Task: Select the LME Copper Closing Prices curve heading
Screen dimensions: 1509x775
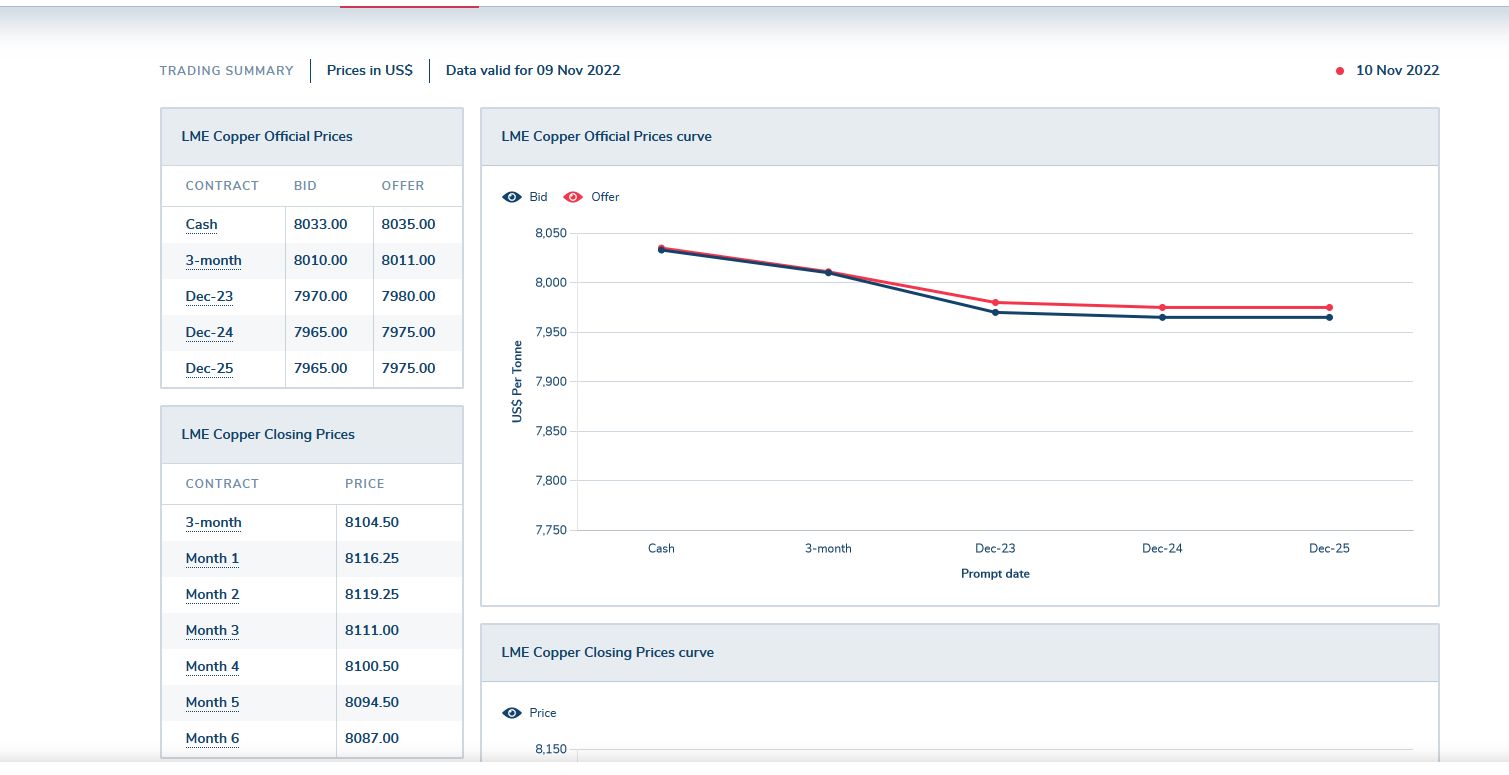Action: (608, 653)
